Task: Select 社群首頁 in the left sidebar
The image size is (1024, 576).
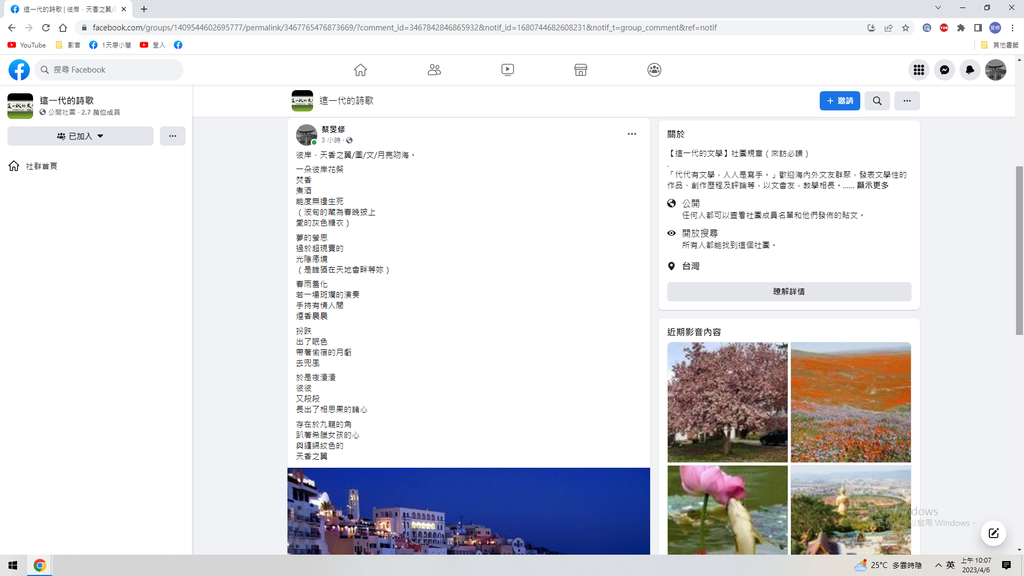Action: point(41,166)
